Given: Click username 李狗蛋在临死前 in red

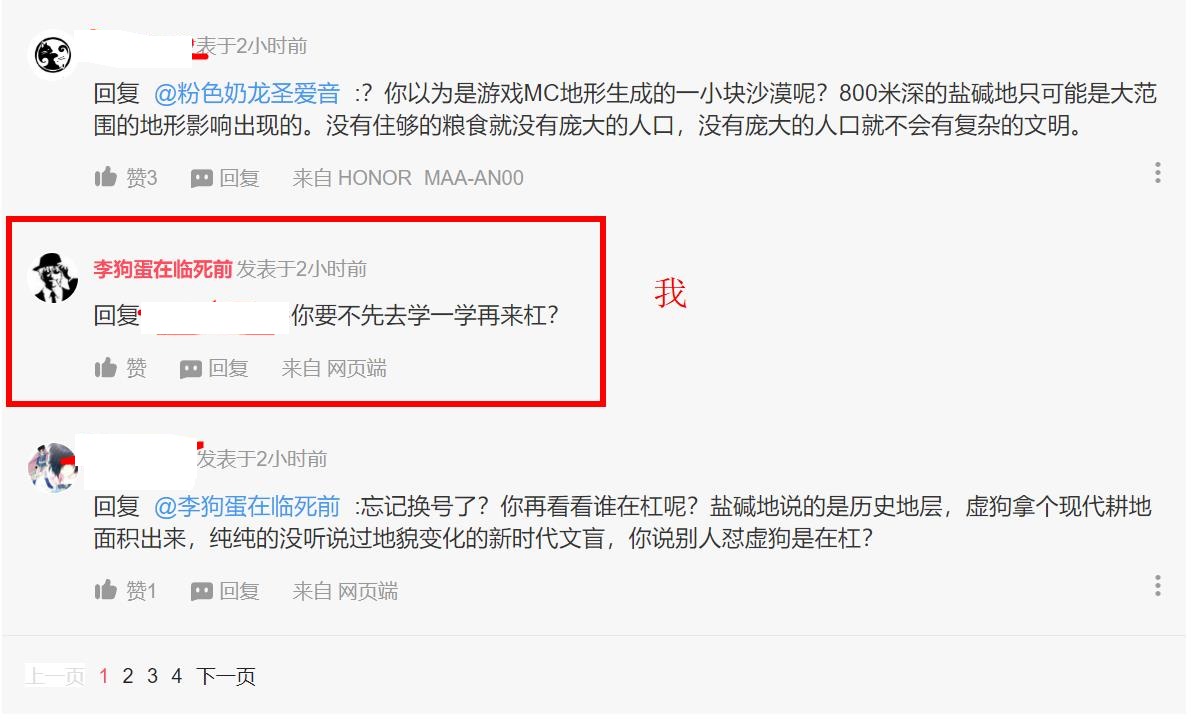Looking at the screenshot, I should click(163, 269).
